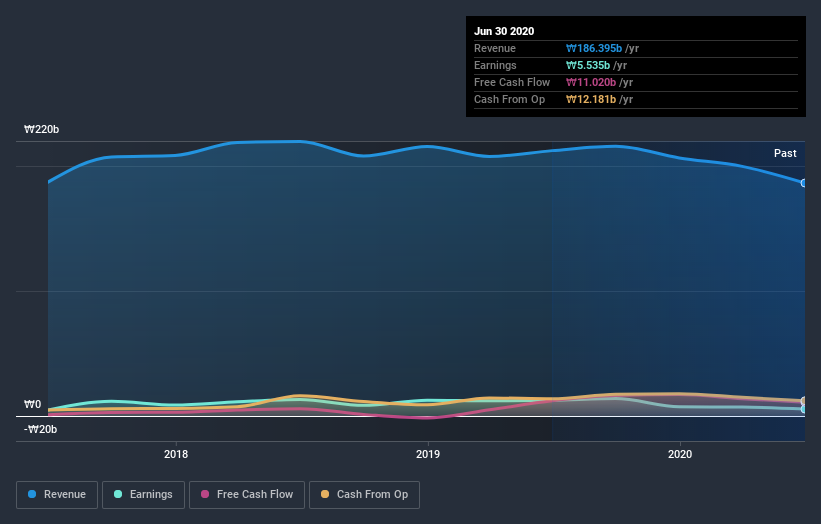This screenshot has height=524, width=821.
Task: Click the ₩12.181b cash from op value
Action: [591, 99]
